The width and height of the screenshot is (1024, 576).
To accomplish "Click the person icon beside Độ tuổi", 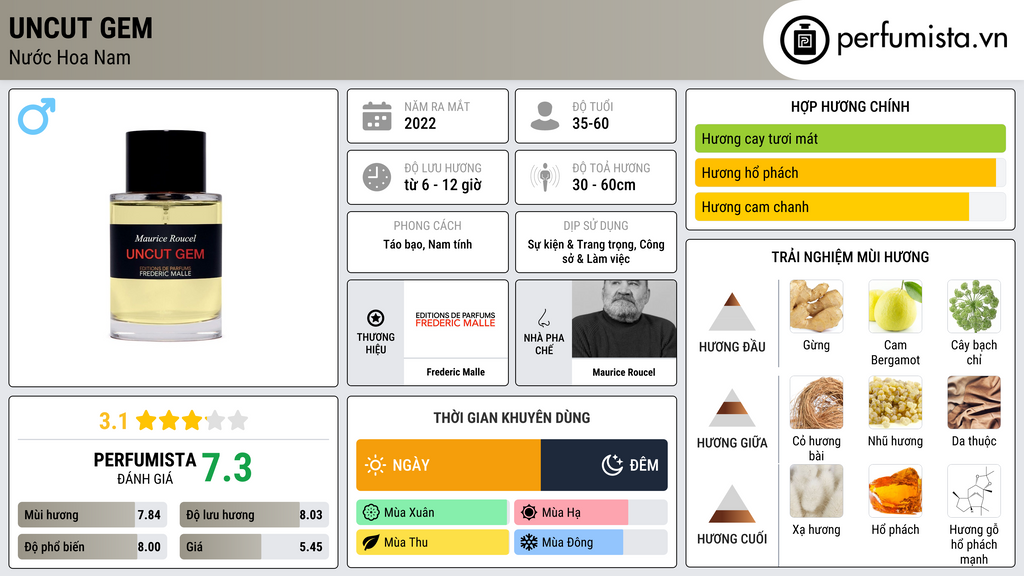I will [x=545, y=116].
